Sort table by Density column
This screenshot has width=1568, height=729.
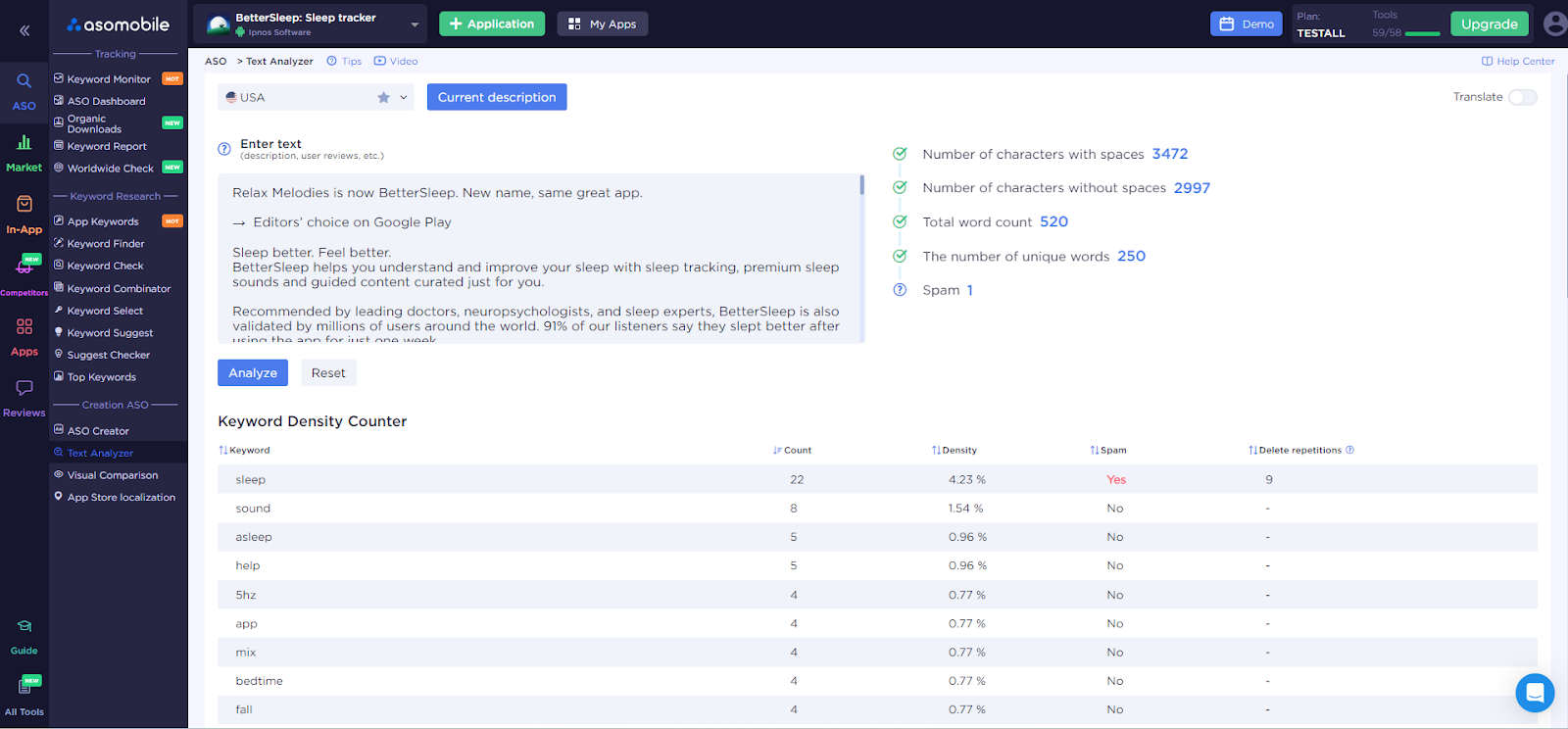[x=954, y=451]
